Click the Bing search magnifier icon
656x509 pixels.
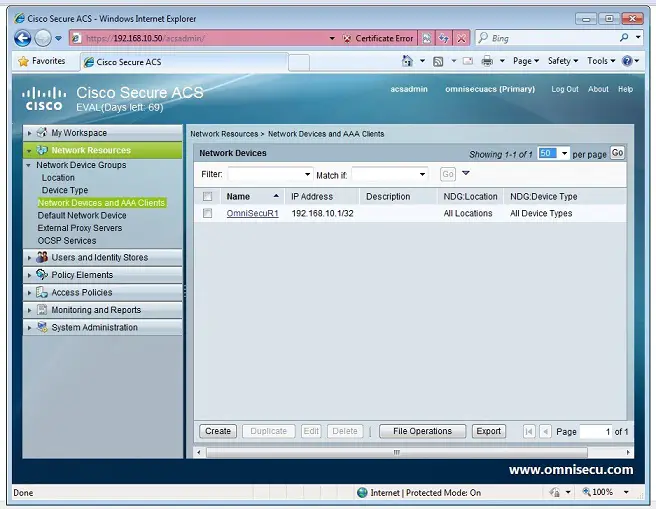[x=624, y=38]
